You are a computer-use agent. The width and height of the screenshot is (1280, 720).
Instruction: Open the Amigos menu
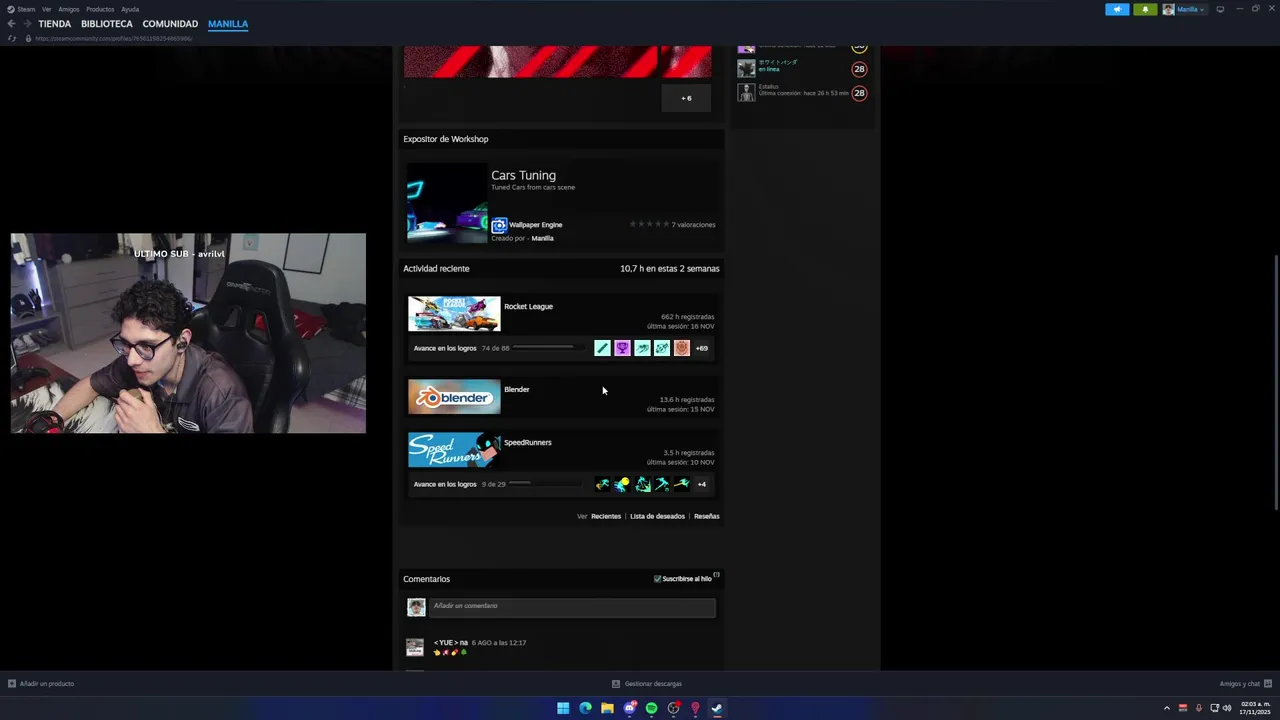pyautogui.click(x=69, y=9)
